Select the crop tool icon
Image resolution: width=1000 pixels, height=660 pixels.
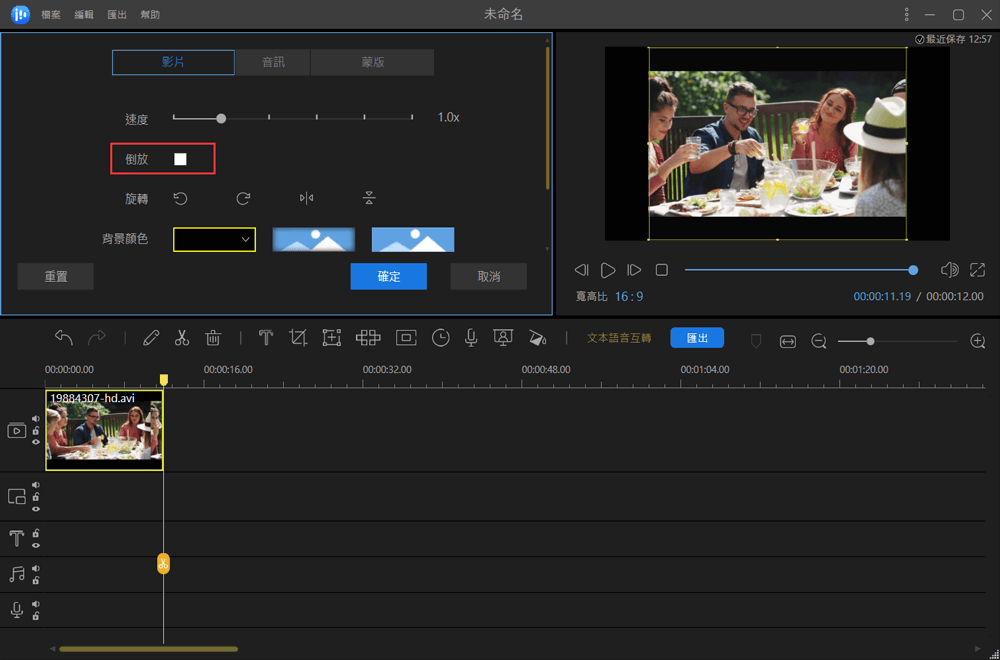[x=298, y=339]
